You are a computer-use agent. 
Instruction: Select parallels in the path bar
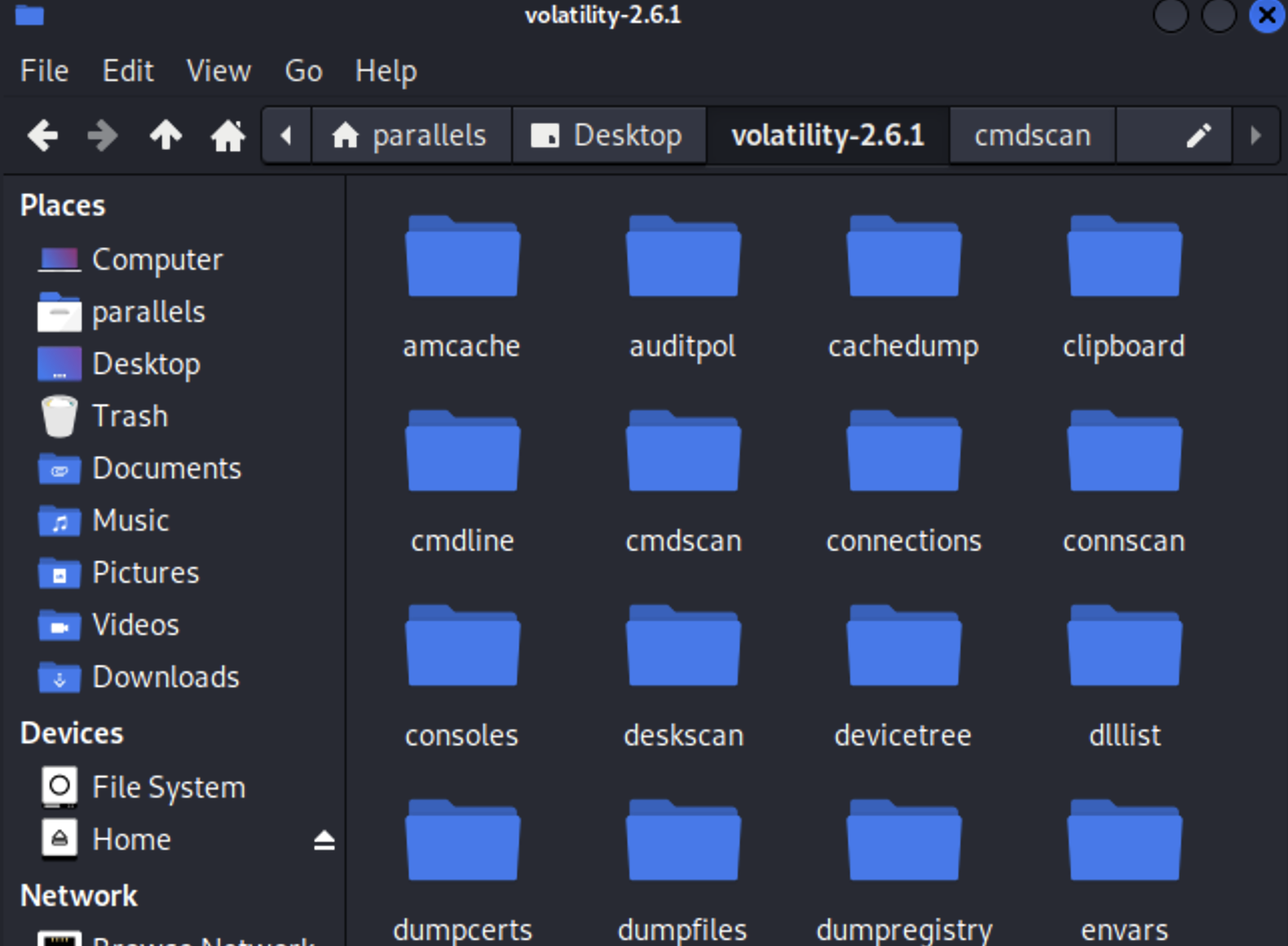(x=412, y=135)
